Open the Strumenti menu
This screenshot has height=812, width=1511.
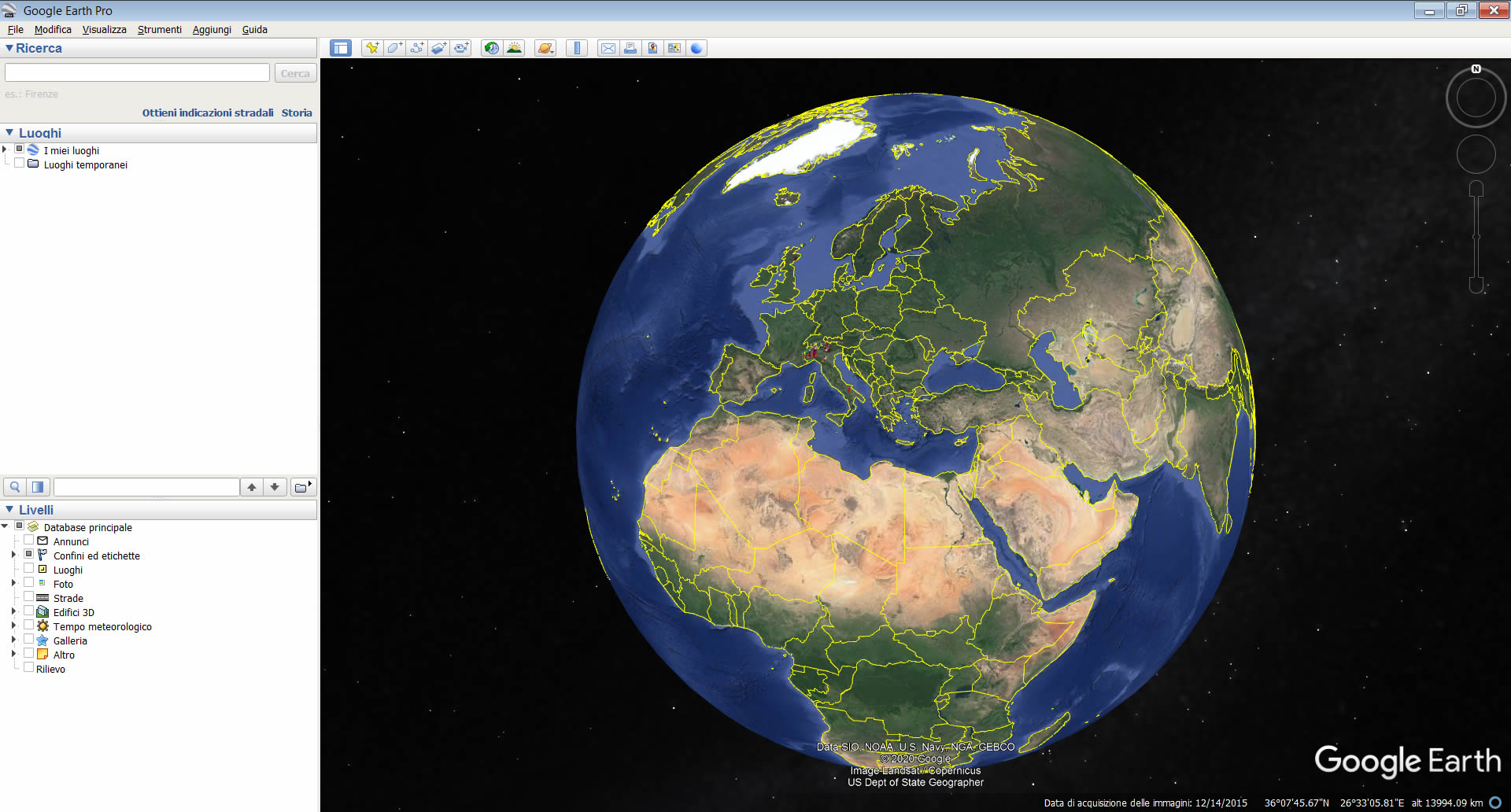click(x=160, y=29)
